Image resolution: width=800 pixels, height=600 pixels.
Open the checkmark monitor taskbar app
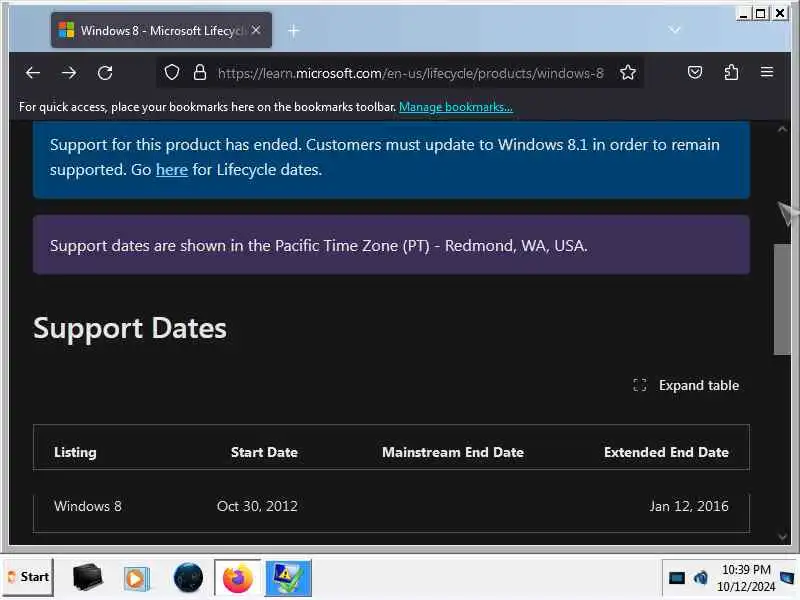(x=288, y=578)
